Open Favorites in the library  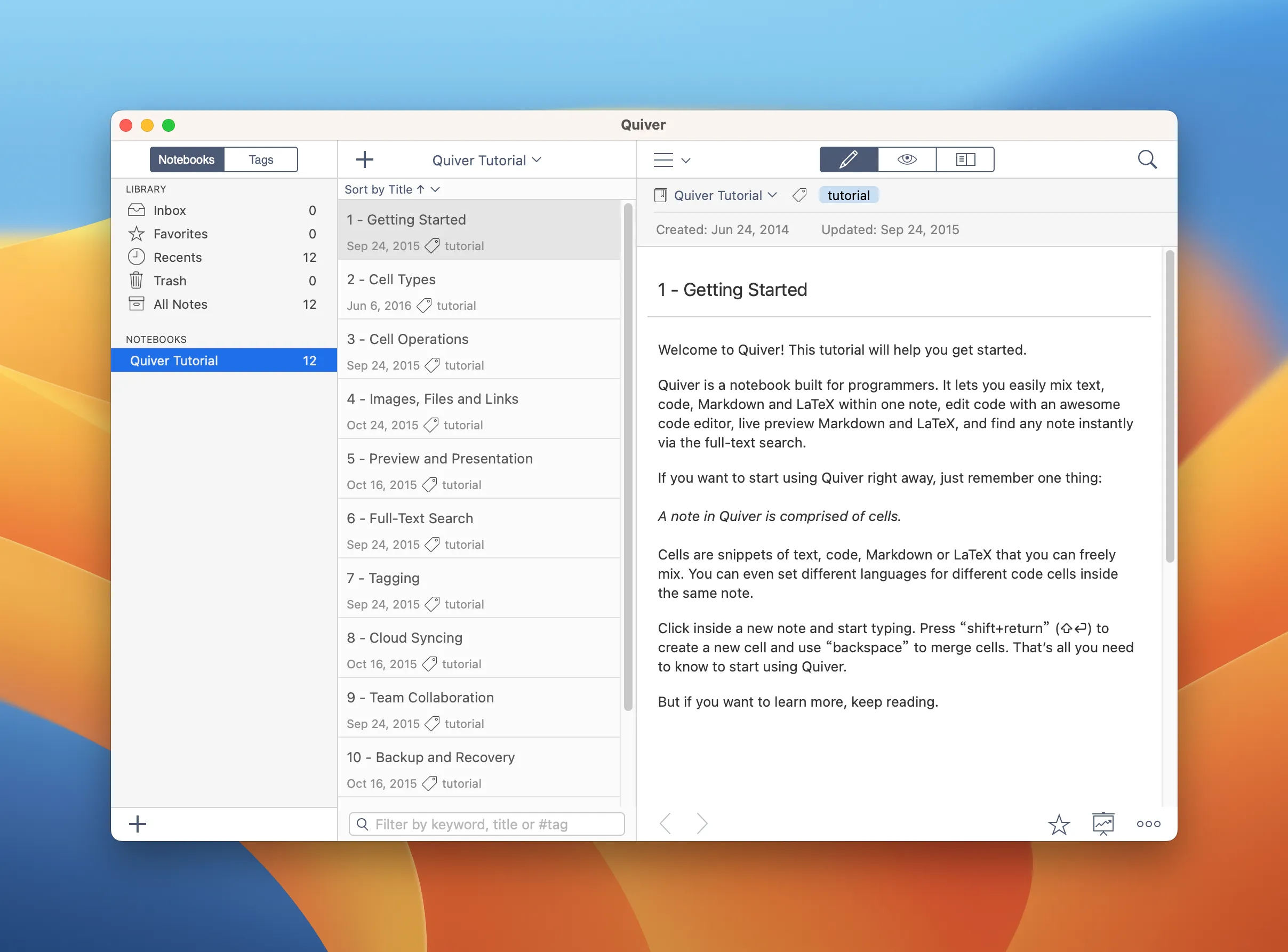pos(223,234)
